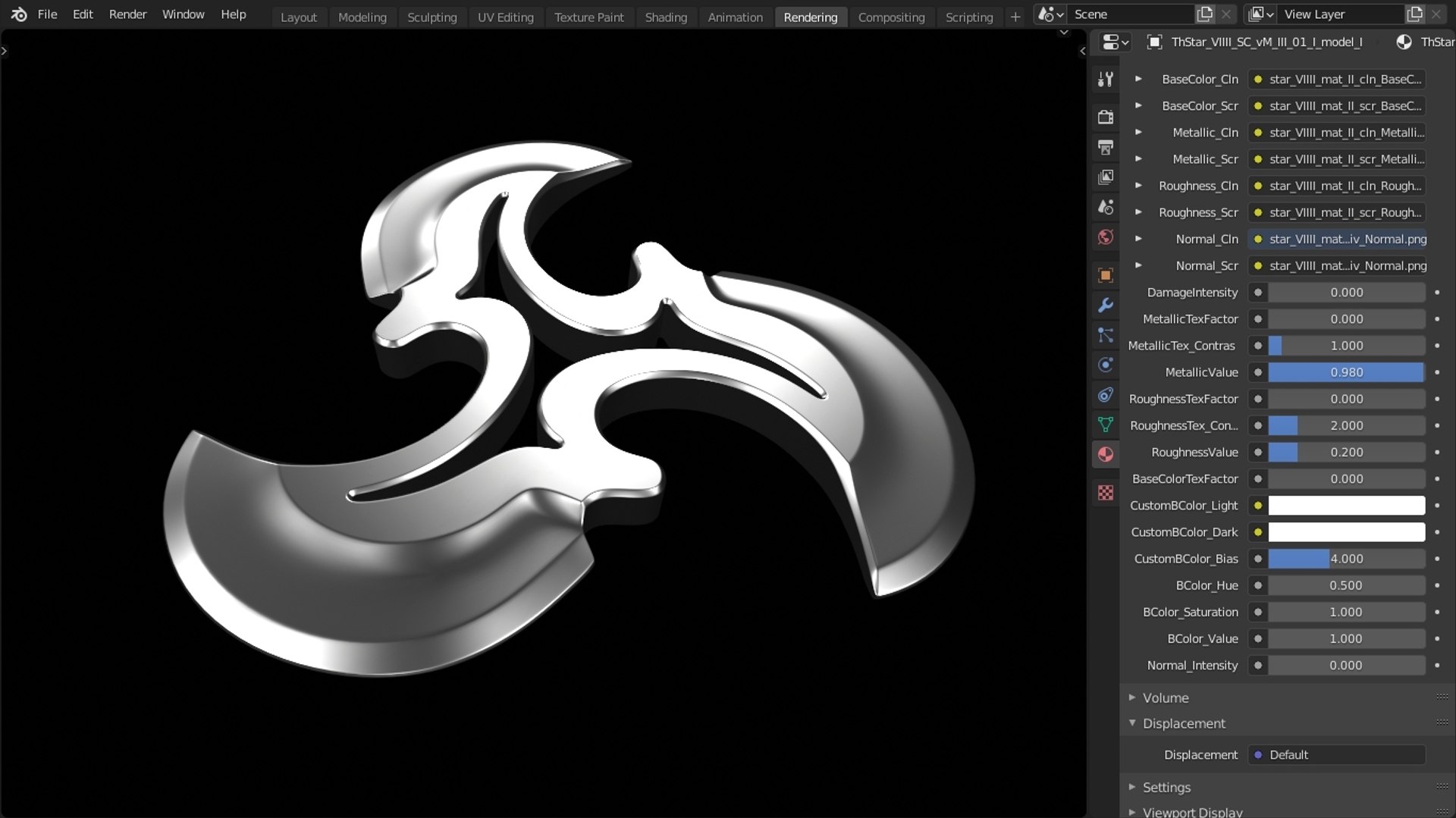
Task: Switch to the Compositing workspace tab
Action: 891,17
